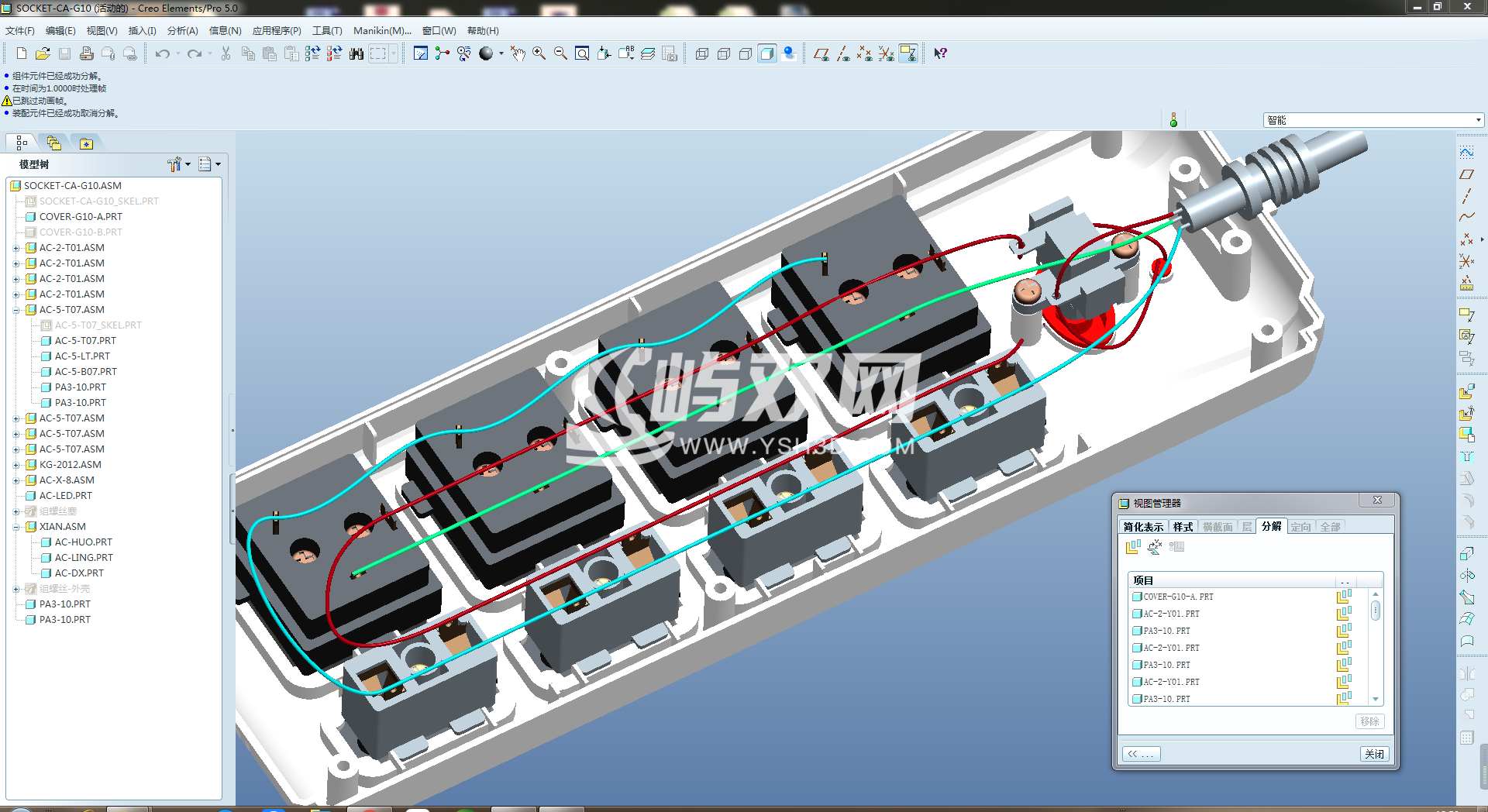Click the Spin/pan hand icon
This screenshot has height=812, width=1488.
[x=518, y=53]
